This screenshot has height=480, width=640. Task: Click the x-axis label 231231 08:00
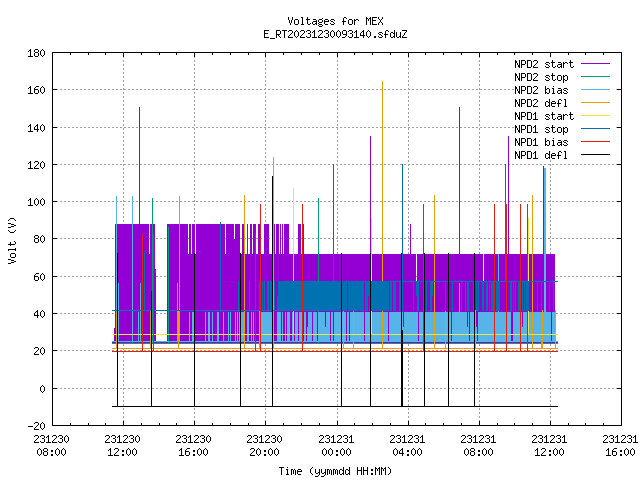tap(478, 446)
